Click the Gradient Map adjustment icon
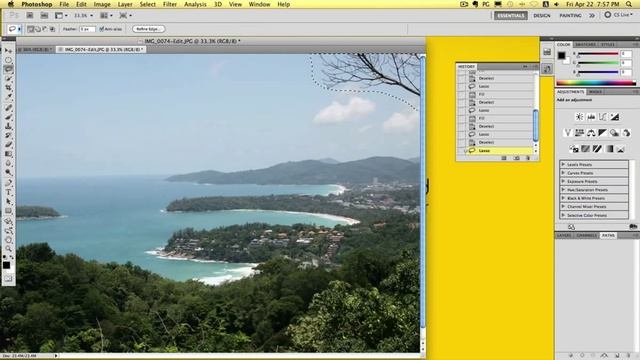640x360 pixels. point(609,149)
